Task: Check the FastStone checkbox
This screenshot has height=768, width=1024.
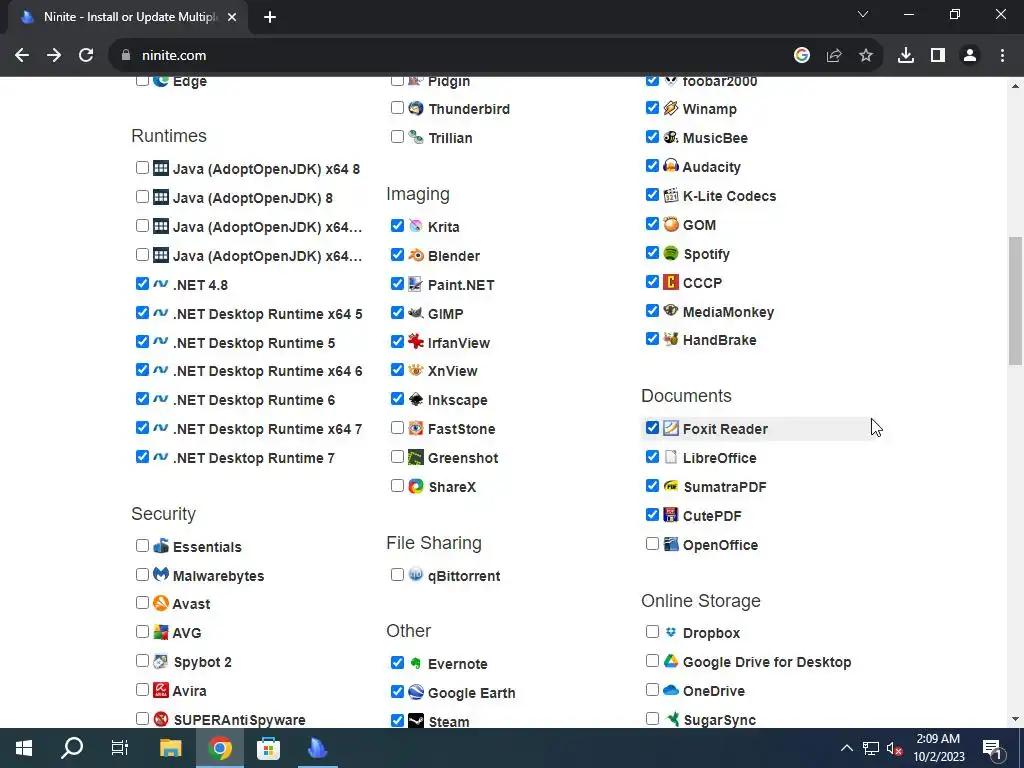Action: pyautogui.click(x=397, y=428)
